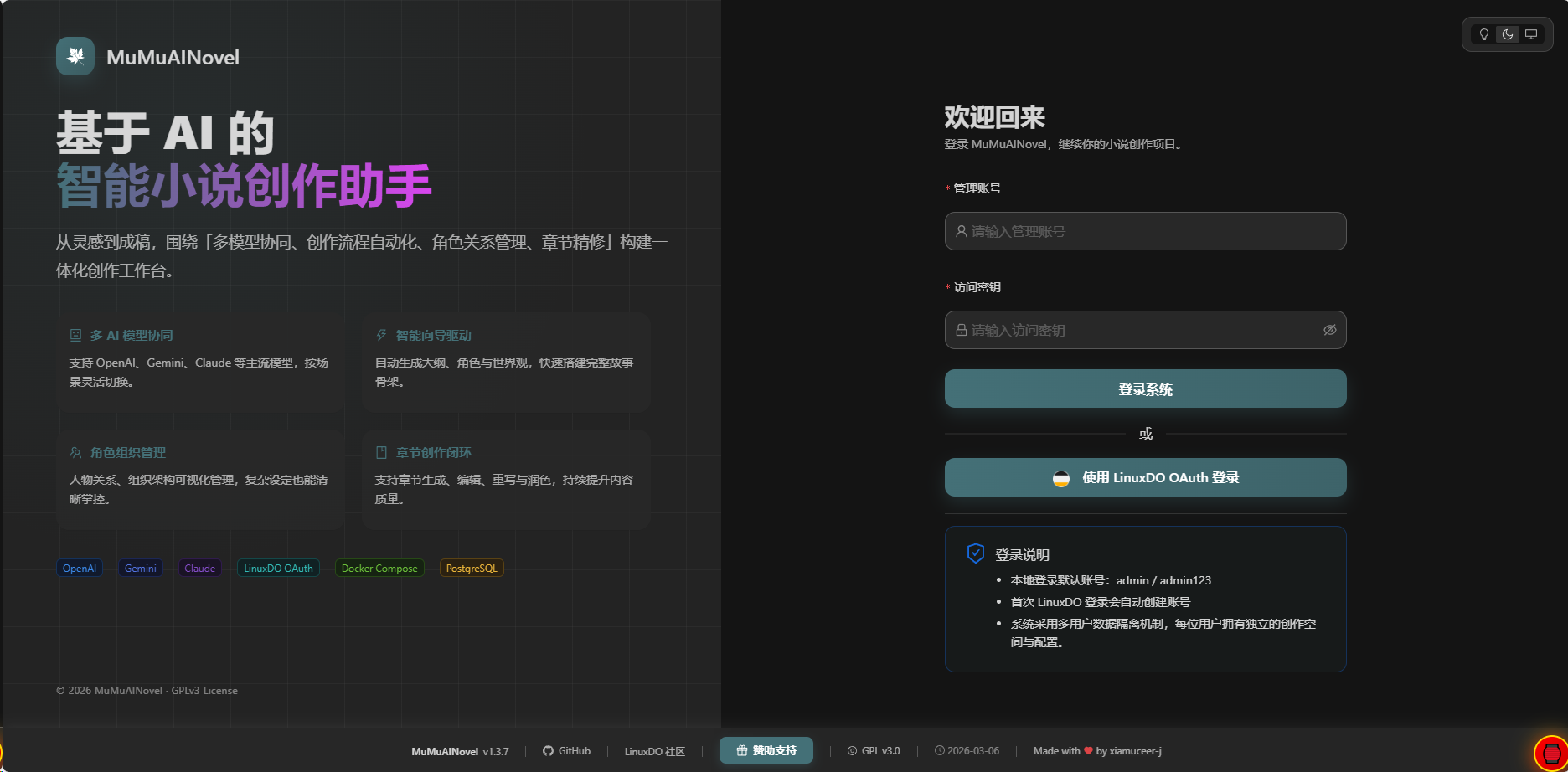Click the people icon beside 角色组织管理

pyautogui.click(x=75, y=452)
